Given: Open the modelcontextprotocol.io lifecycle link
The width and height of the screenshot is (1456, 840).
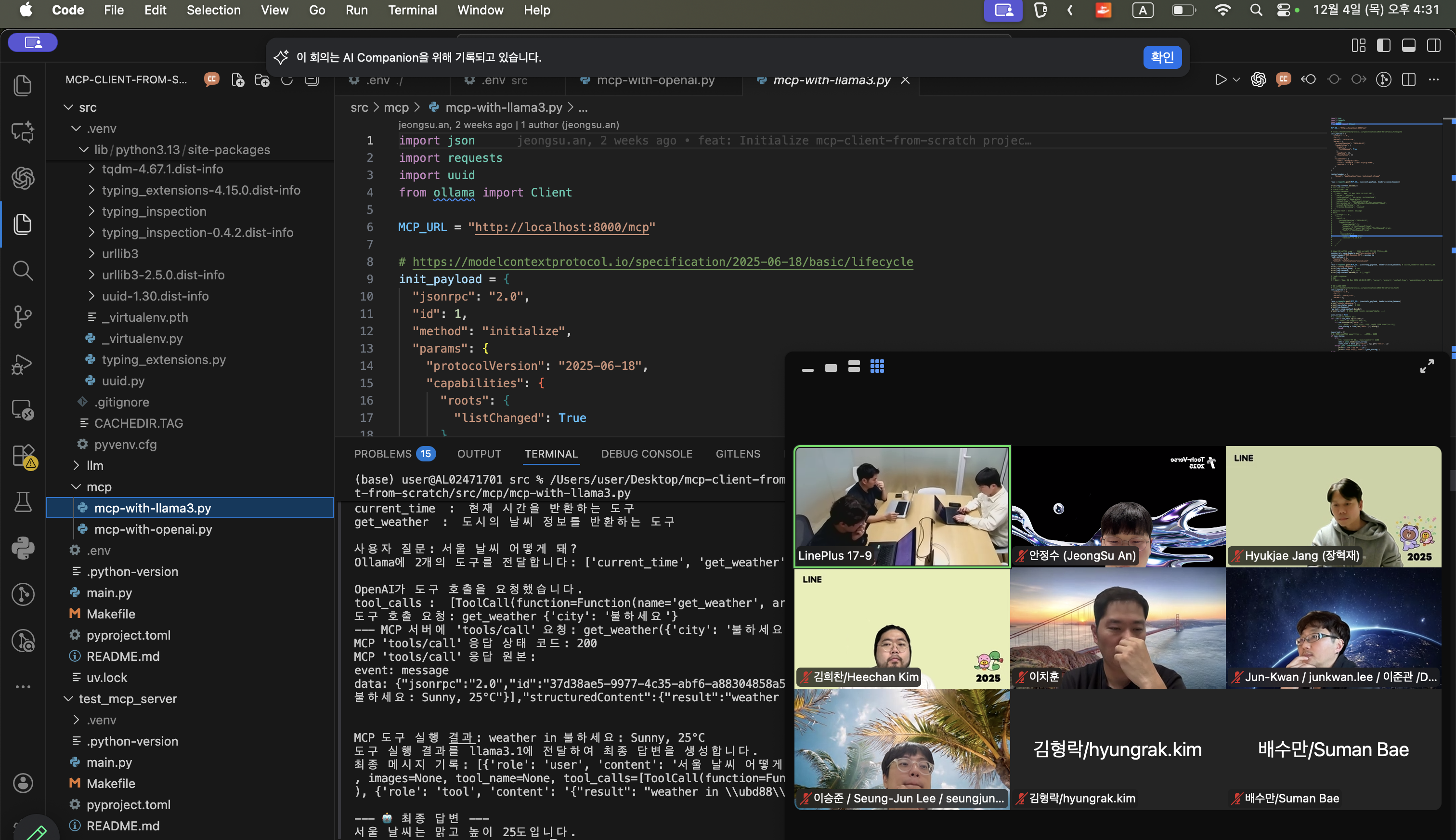Looking at the screenshot, I should (x=662, y=262).
